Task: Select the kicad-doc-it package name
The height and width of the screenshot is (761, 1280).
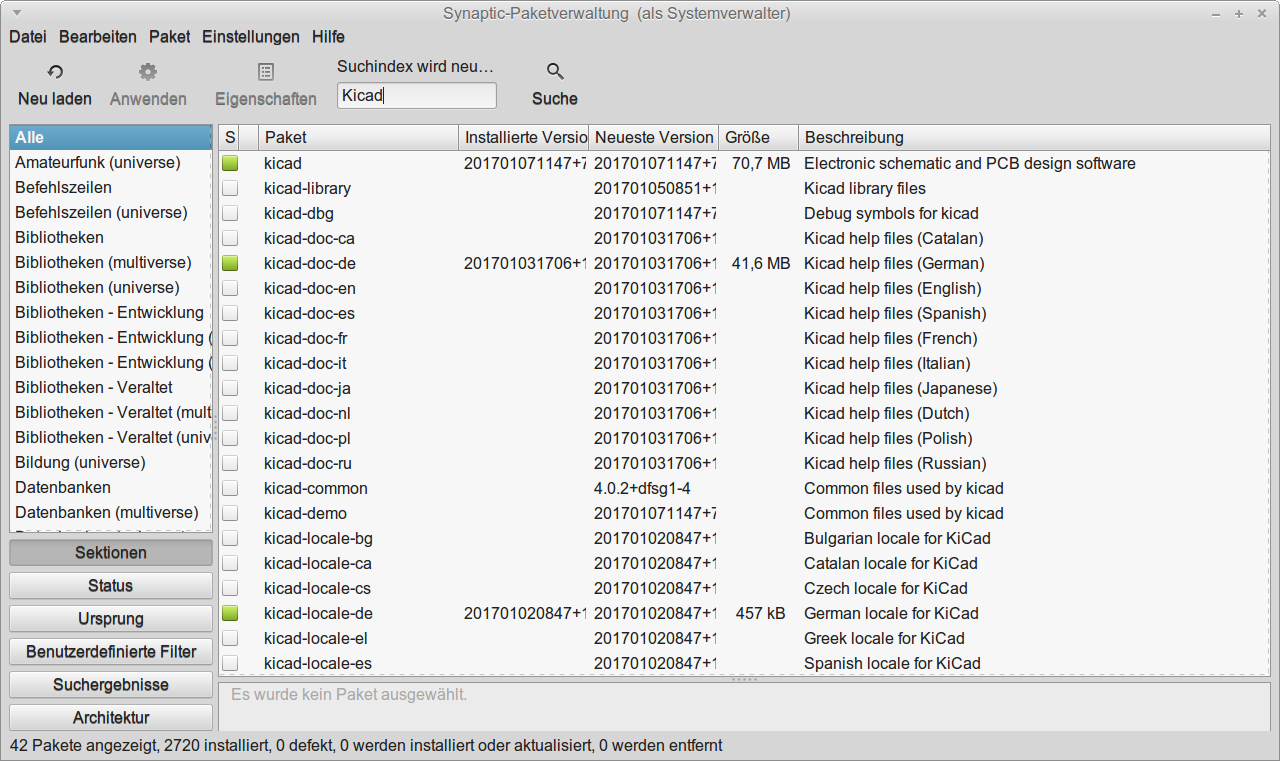Action: click(305, 363)
